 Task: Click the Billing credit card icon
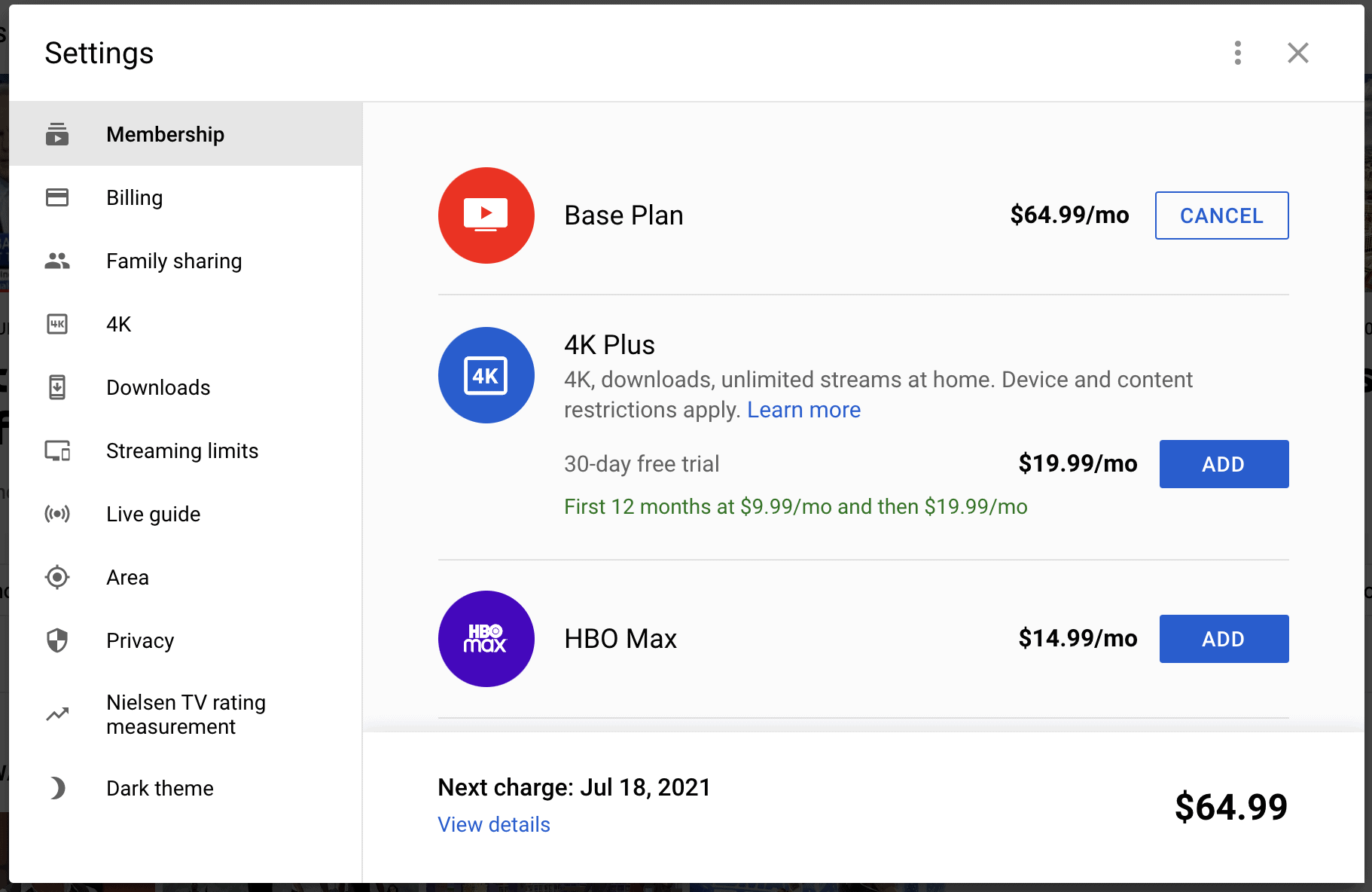point(57,197)
